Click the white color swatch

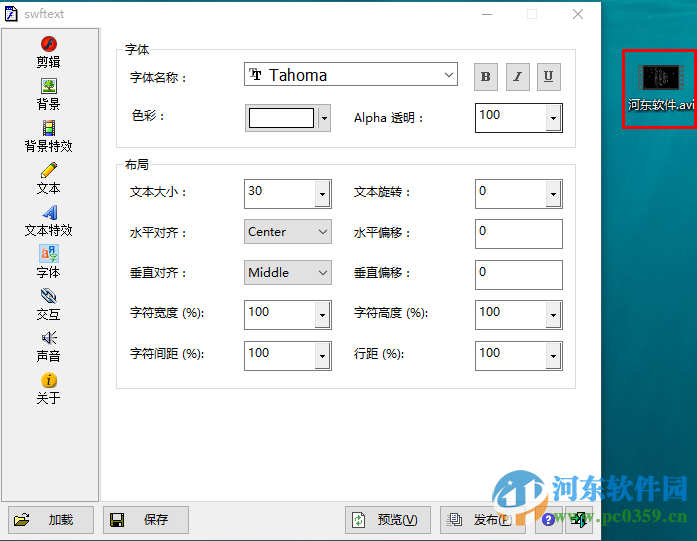pyautogui.click(x=281, y=118)
